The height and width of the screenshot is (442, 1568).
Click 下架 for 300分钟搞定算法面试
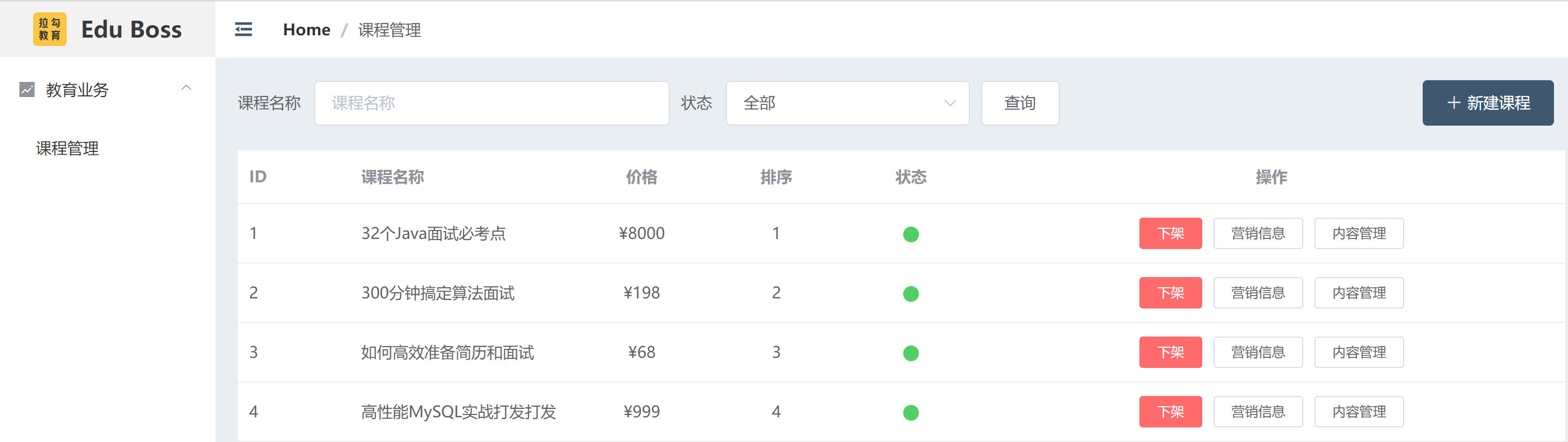1170,293
